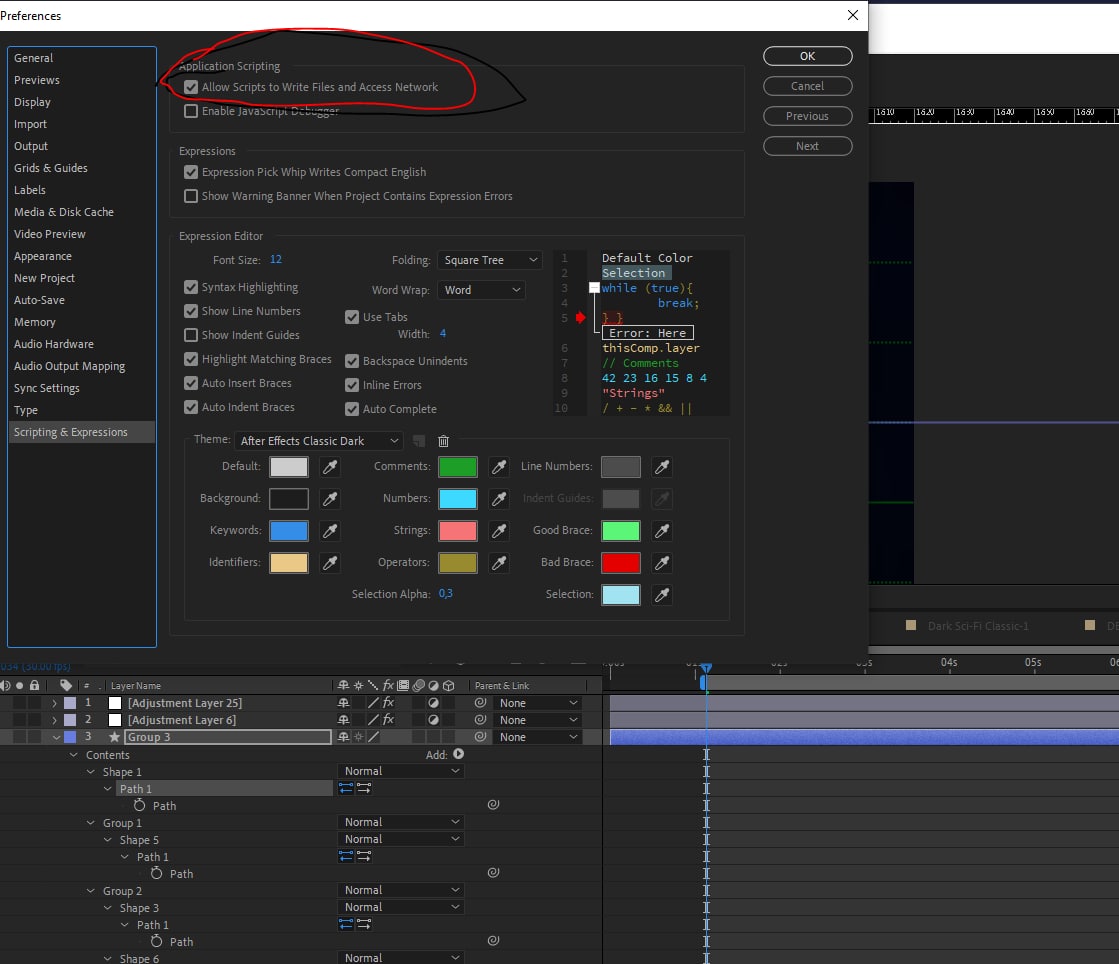Uncheck Allow Scripts to Write Files and Access Network
The image size is (1119, 964).
tap(191, 87)
